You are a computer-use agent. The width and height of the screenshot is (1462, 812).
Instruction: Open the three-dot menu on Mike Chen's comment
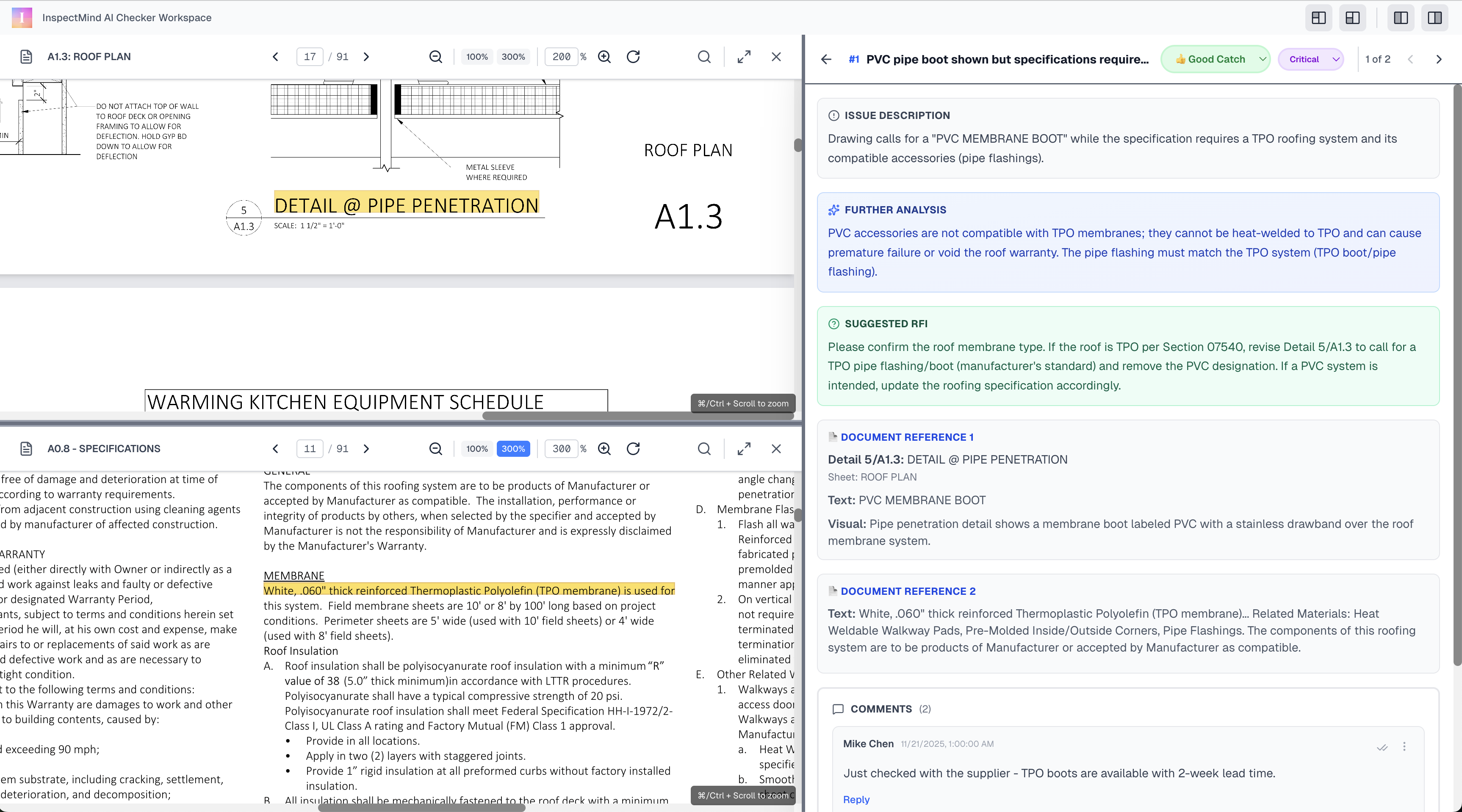coord(1404,747)
